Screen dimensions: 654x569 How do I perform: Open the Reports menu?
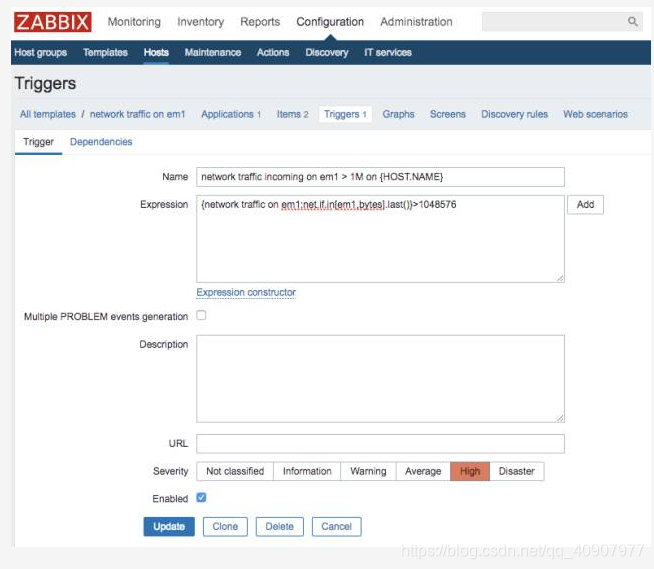260,22
